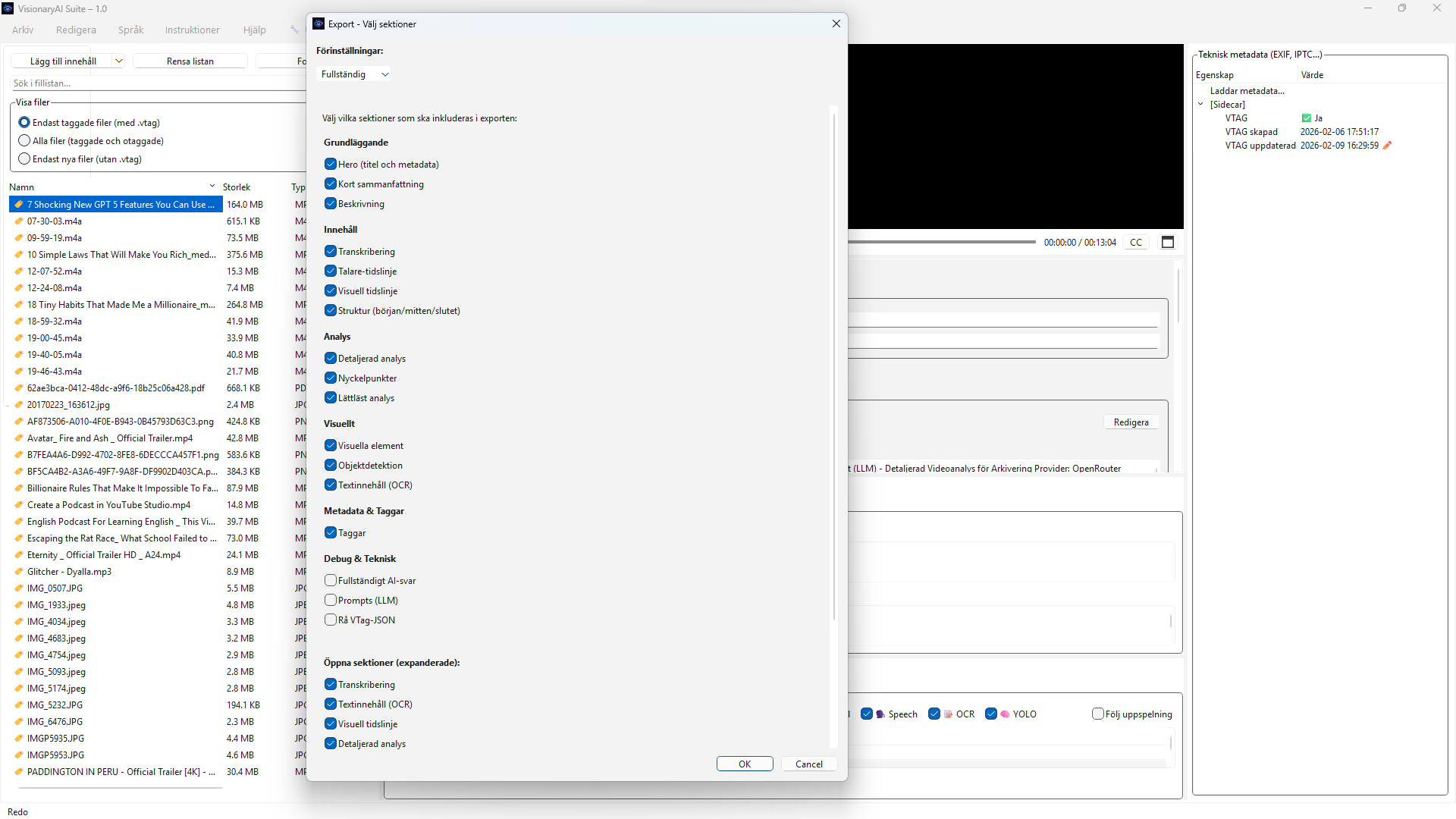Click the CC captions button
The height and width of the screenshot is (819, 1456).
tap(1135, 243)
